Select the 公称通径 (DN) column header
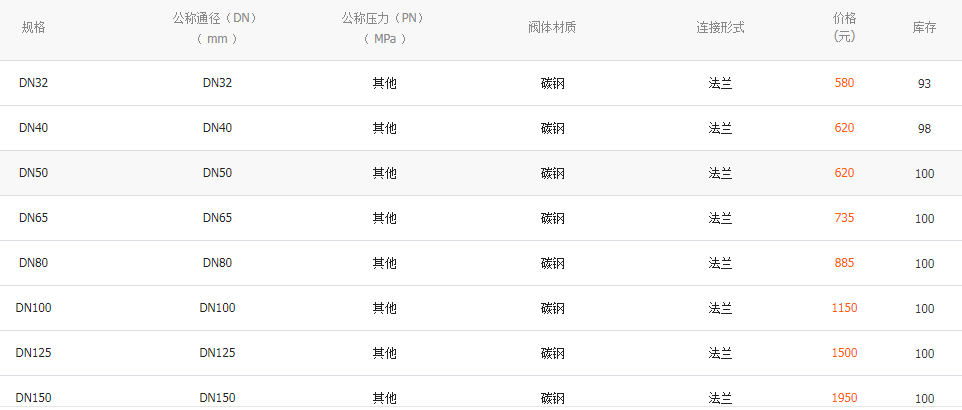The image size is (962, 410). pyautogui.click(x=217, y=28)
